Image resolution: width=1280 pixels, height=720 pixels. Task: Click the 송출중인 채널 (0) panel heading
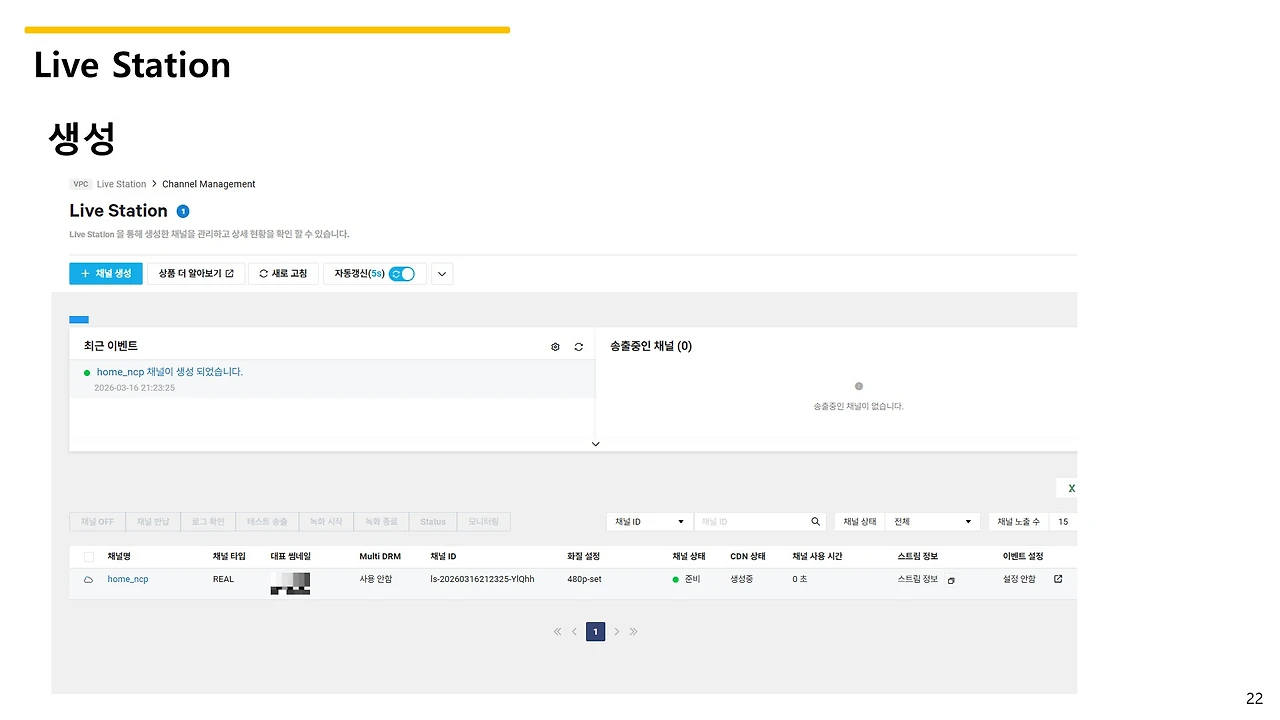[x=651, y=346]
